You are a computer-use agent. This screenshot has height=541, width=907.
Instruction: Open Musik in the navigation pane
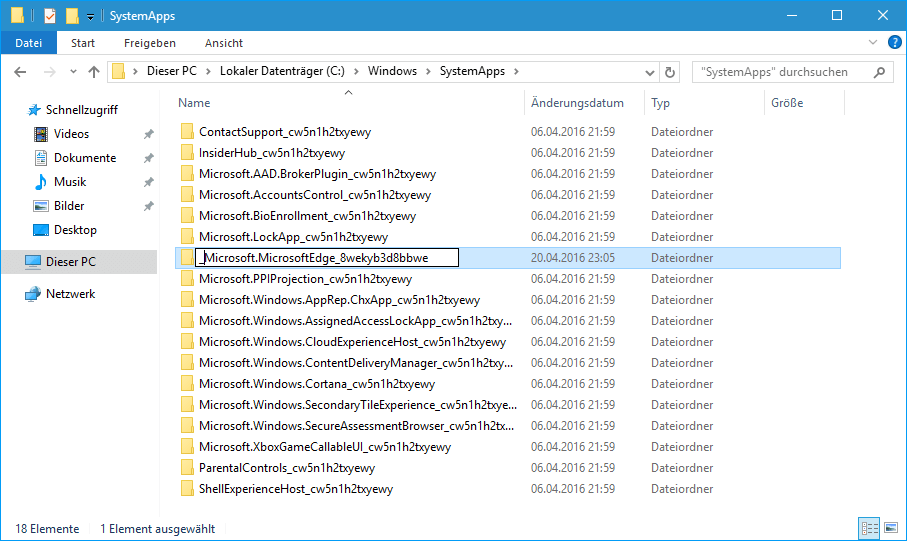[x=70, y=182]
